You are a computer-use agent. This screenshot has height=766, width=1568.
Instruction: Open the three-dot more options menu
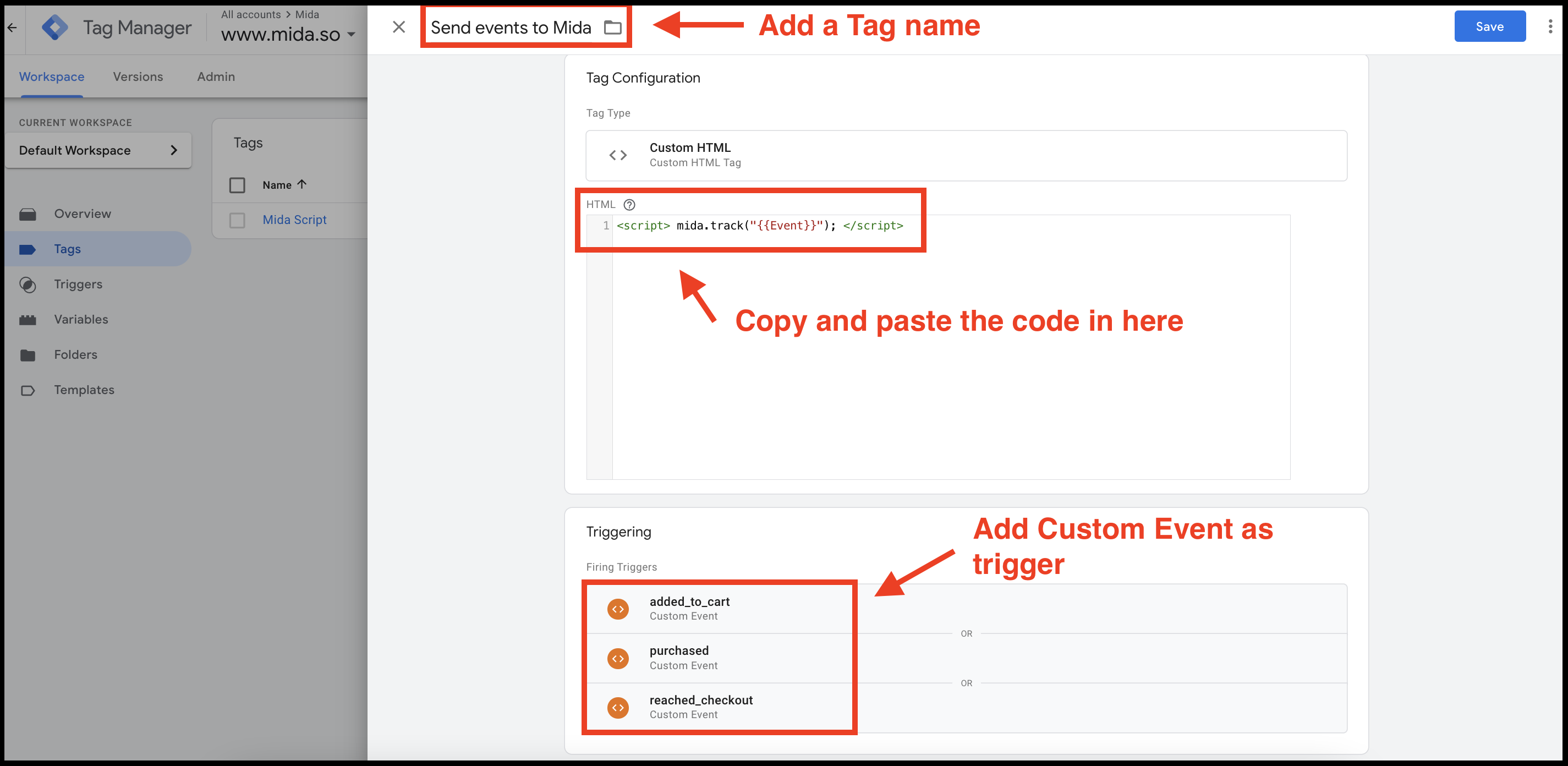1550,26
